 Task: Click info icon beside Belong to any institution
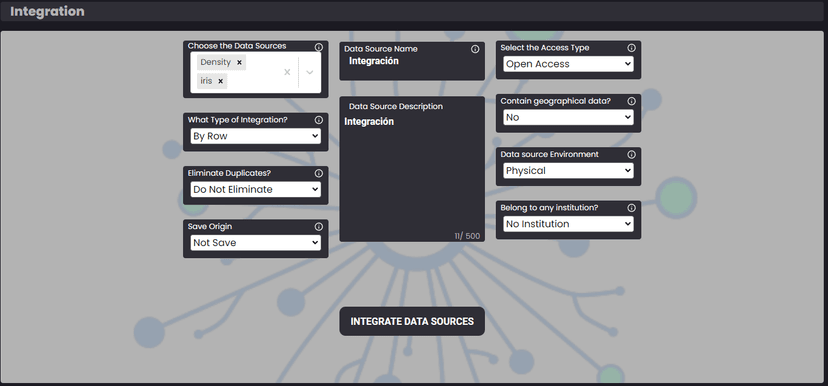click(x=631, y=208)
